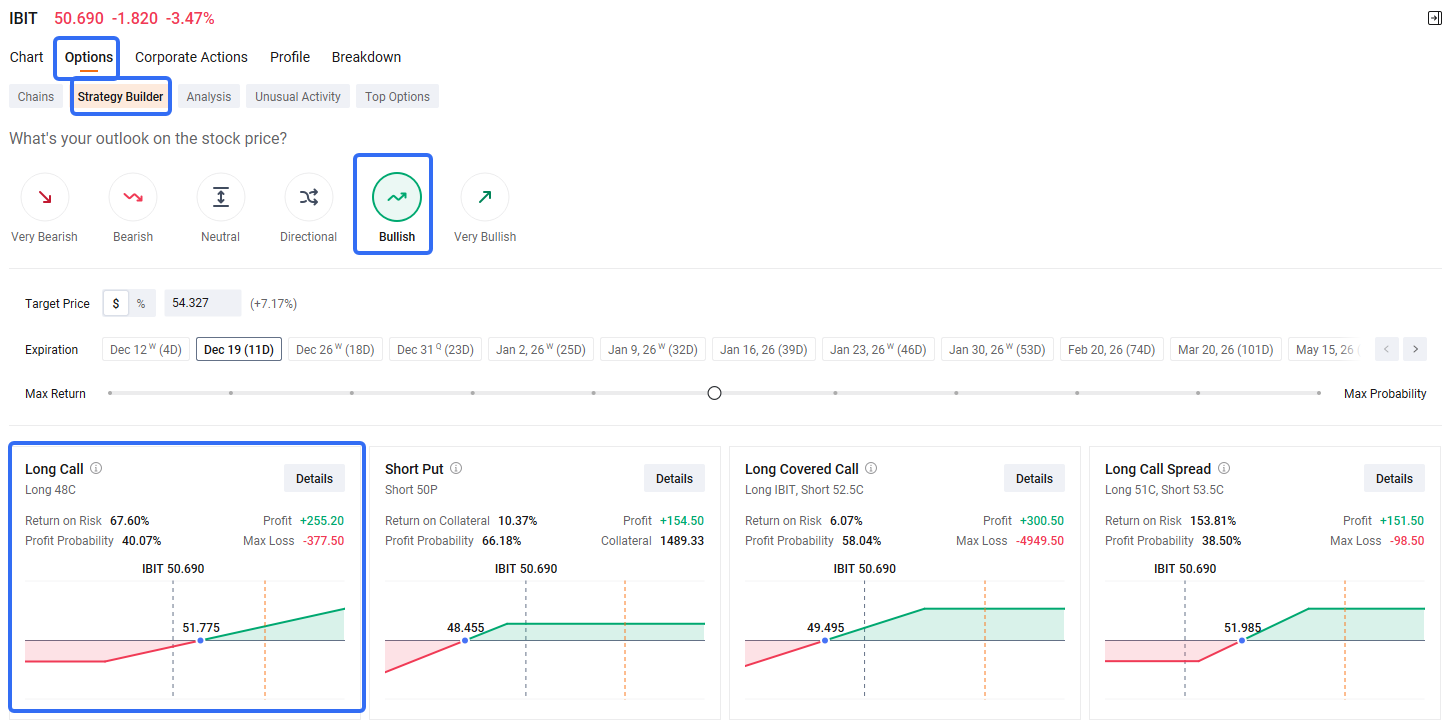
Task: Open info icon next to Long Covered Call
Action: click(871, 468)
